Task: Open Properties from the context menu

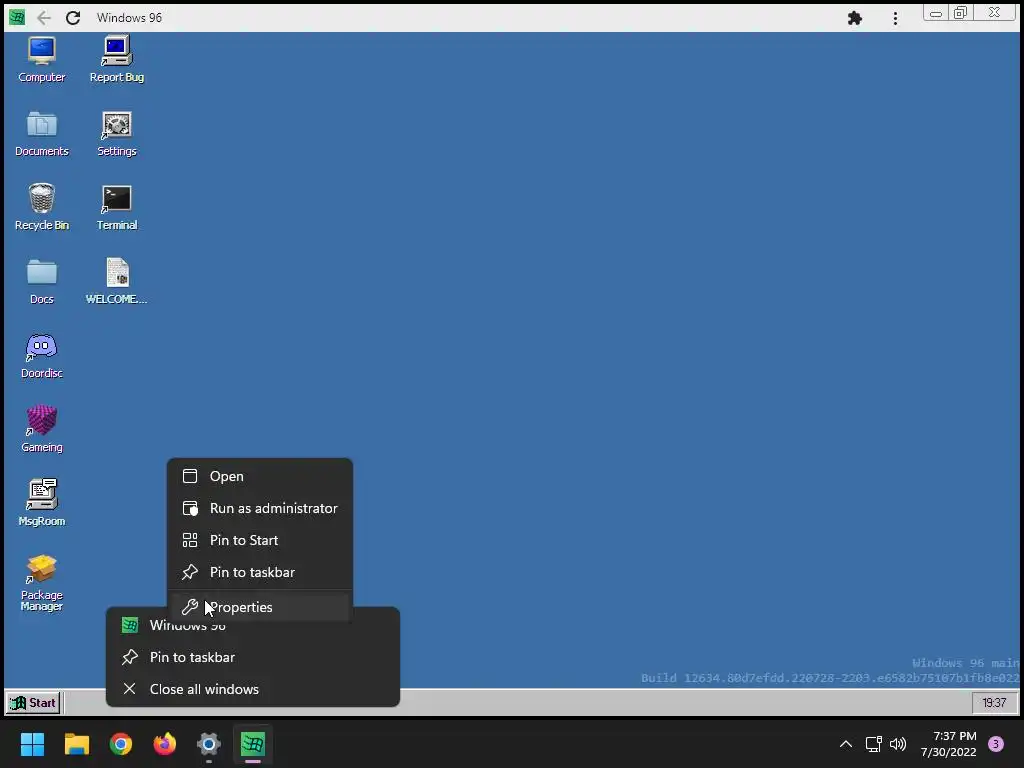Action: coord(260,607)
